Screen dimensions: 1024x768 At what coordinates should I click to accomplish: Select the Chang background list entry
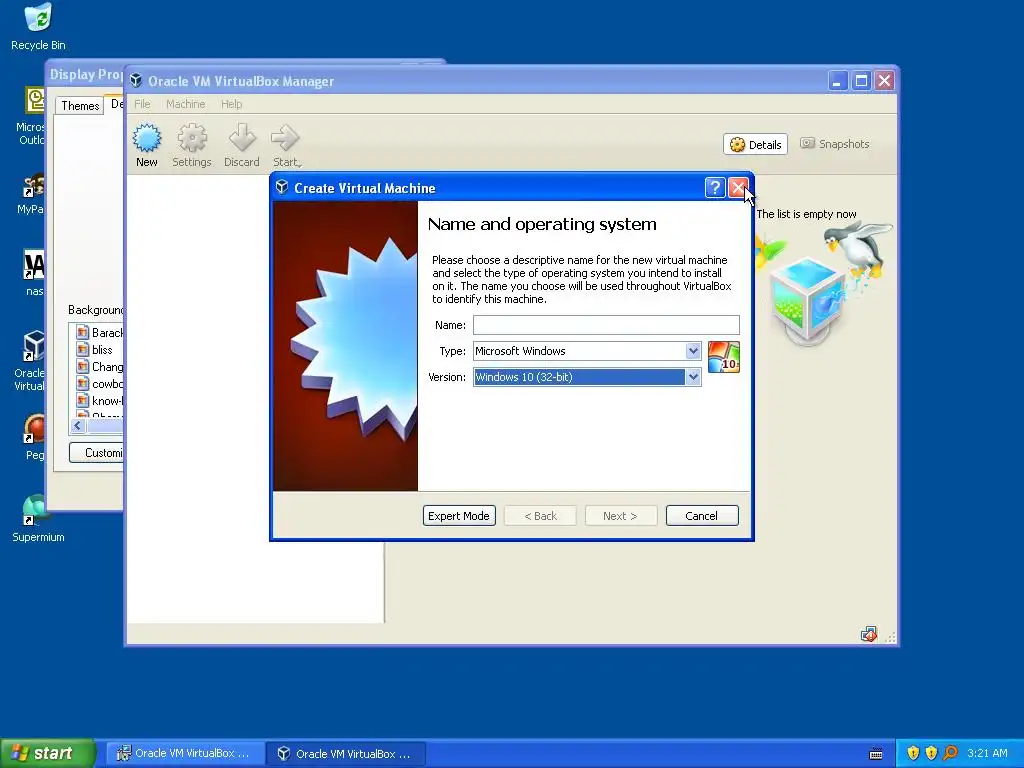click(99, 367)
